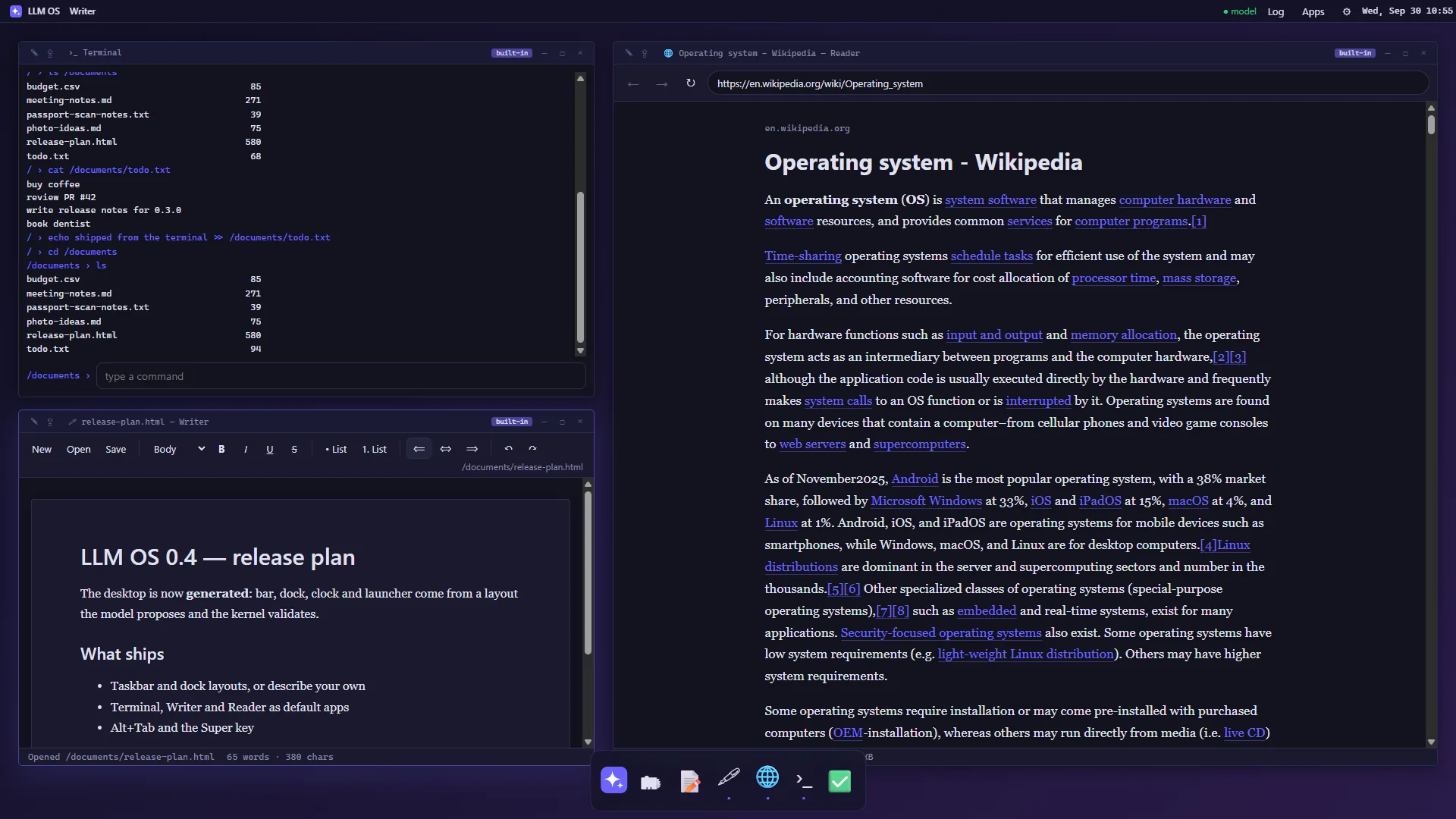1456x819 pixels.
Task: Click New in Writer toolbar
Action: (x=42, y=450)
